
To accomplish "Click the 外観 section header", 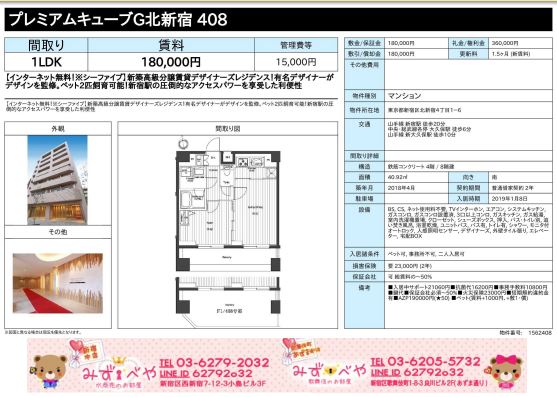I will (58, 129).
